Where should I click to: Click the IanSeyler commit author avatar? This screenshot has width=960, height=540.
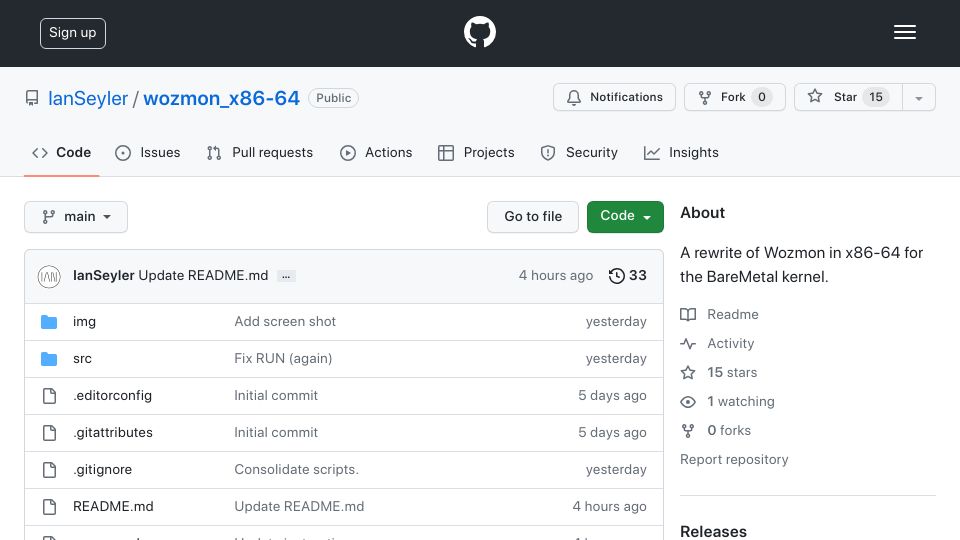(49, 277)
